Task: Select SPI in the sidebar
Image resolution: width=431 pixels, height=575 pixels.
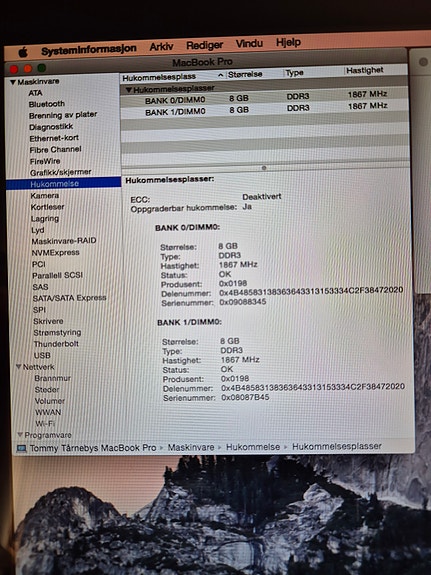Action: (39, 310)
